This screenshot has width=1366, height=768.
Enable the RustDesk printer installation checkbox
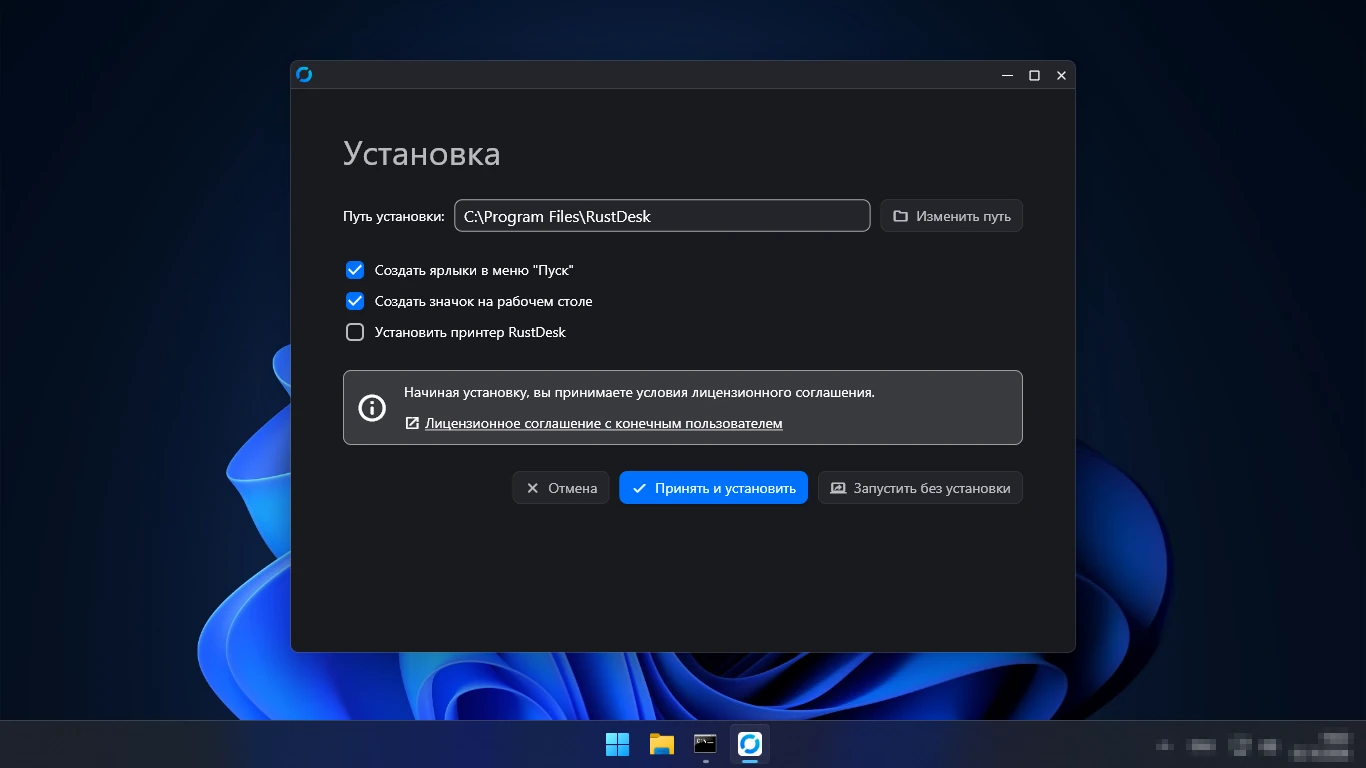355,332
